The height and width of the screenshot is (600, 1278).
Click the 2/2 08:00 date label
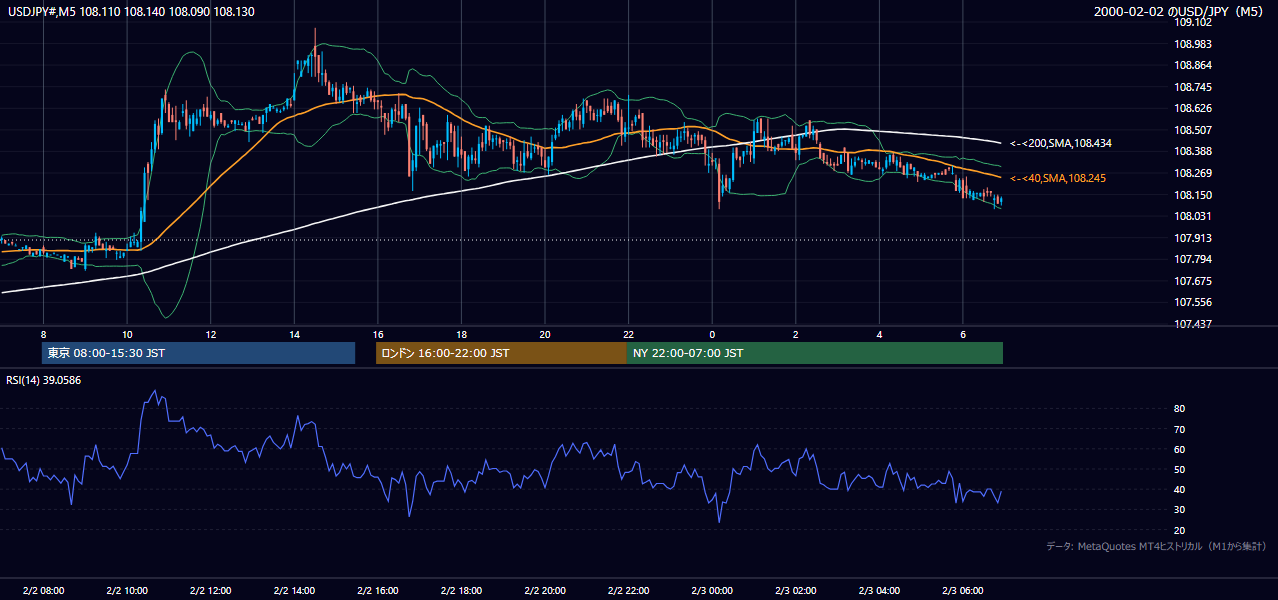(x=43, y=590)
